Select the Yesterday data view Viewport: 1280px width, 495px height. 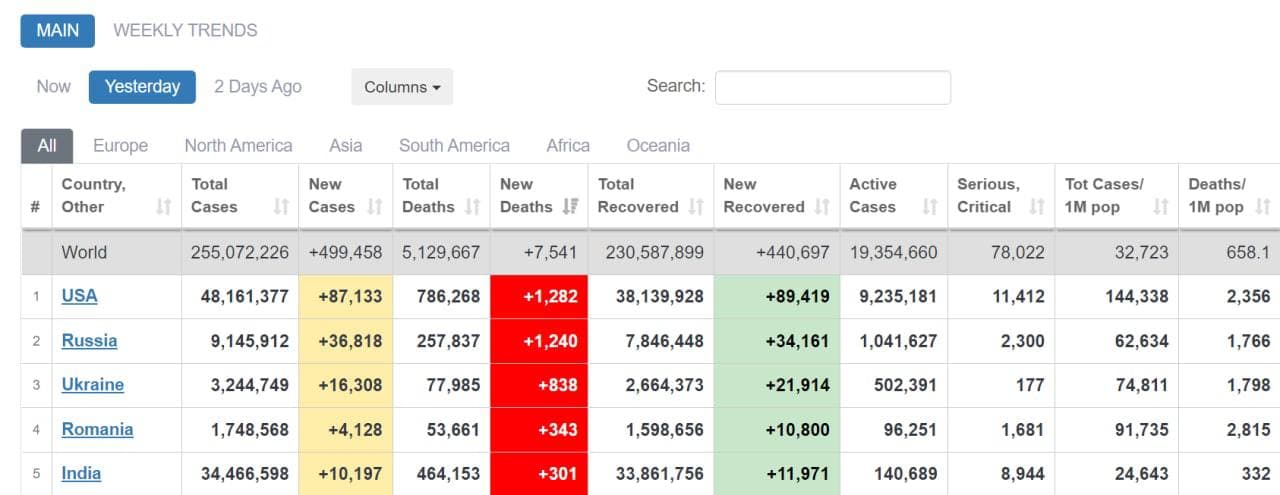(142, 87)
